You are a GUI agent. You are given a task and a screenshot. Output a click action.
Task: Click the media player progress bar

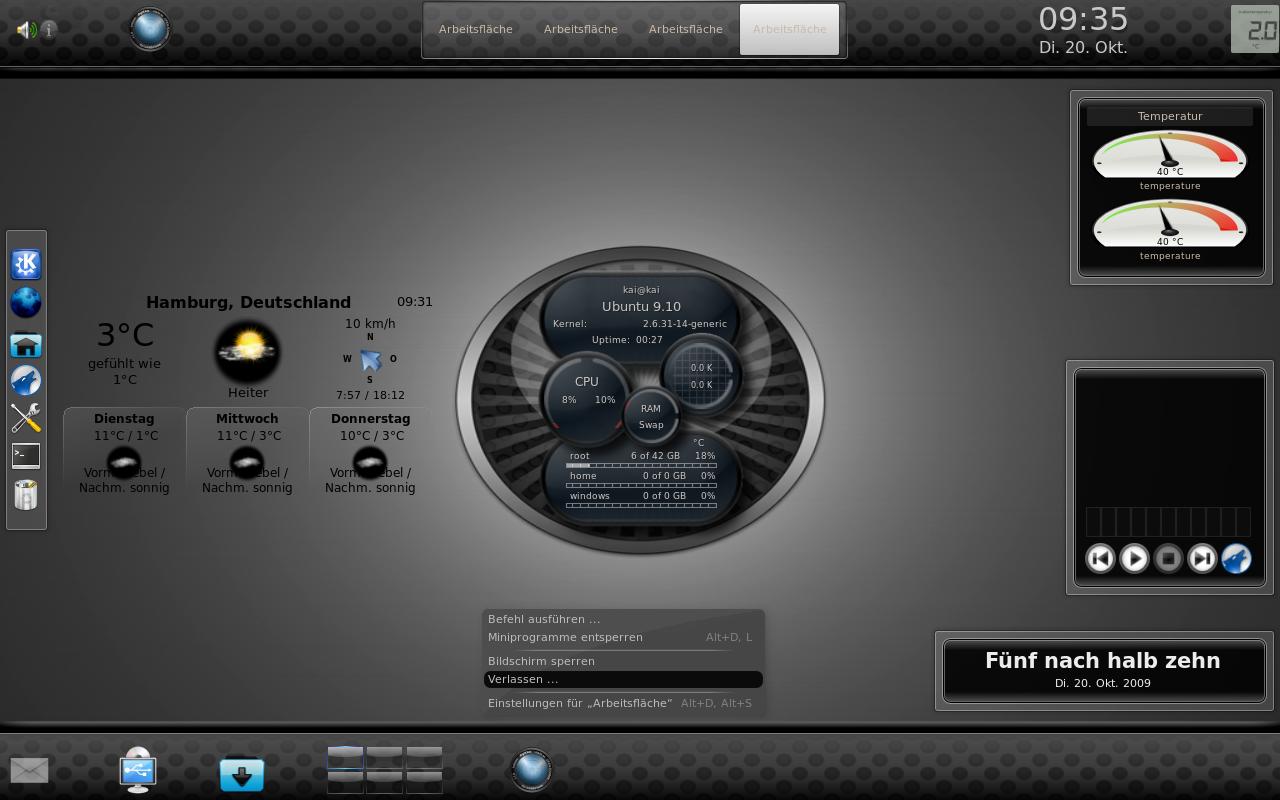pos(1168,522)
